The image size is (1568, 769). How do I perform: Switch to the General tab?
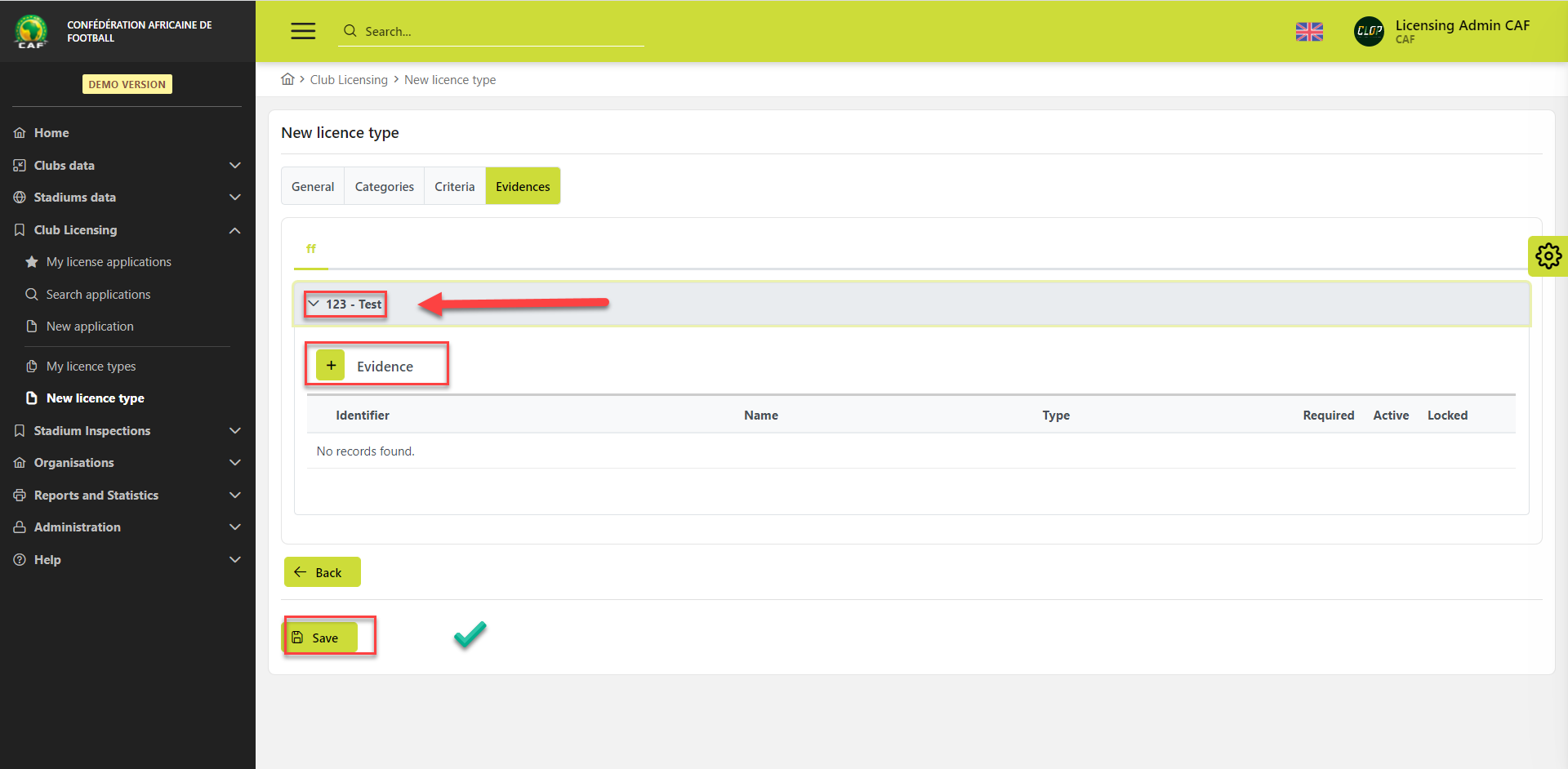(x=313, y=186)
